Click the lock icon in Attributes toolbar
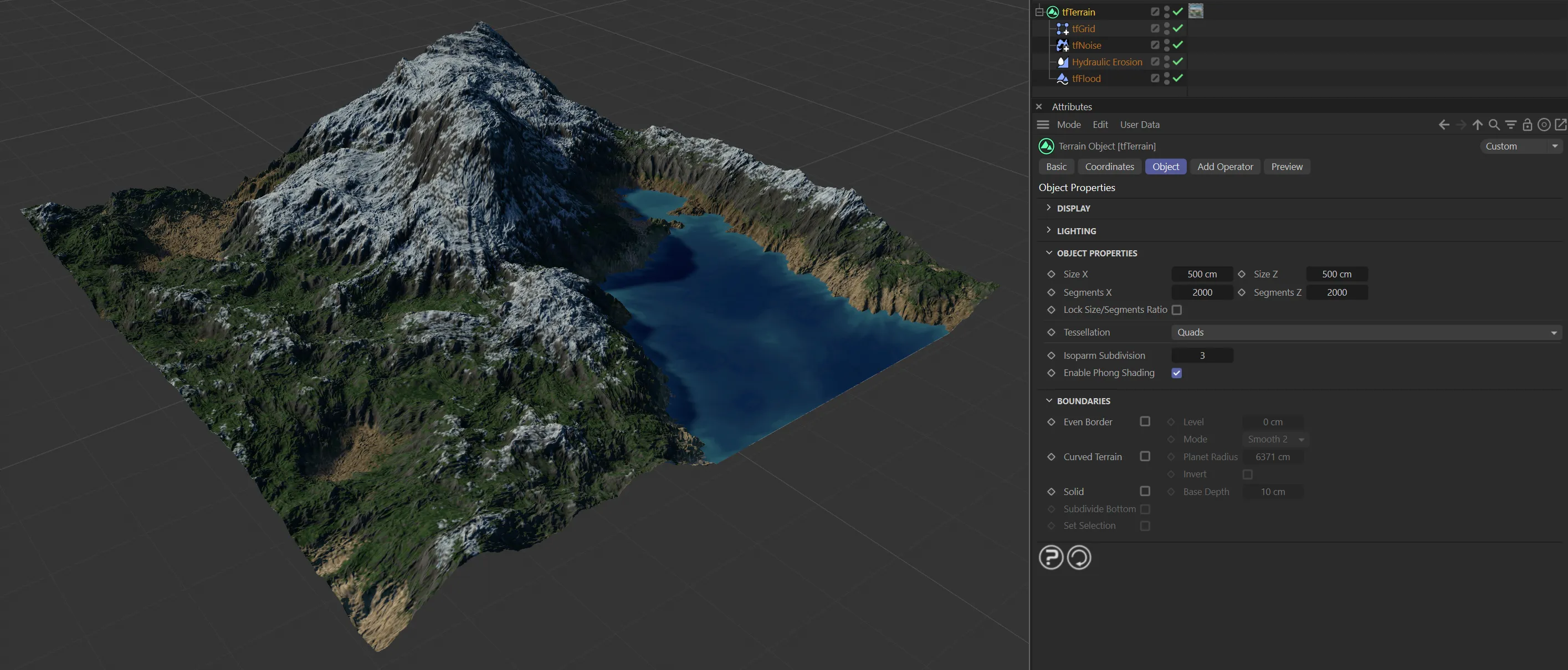 1527,125
